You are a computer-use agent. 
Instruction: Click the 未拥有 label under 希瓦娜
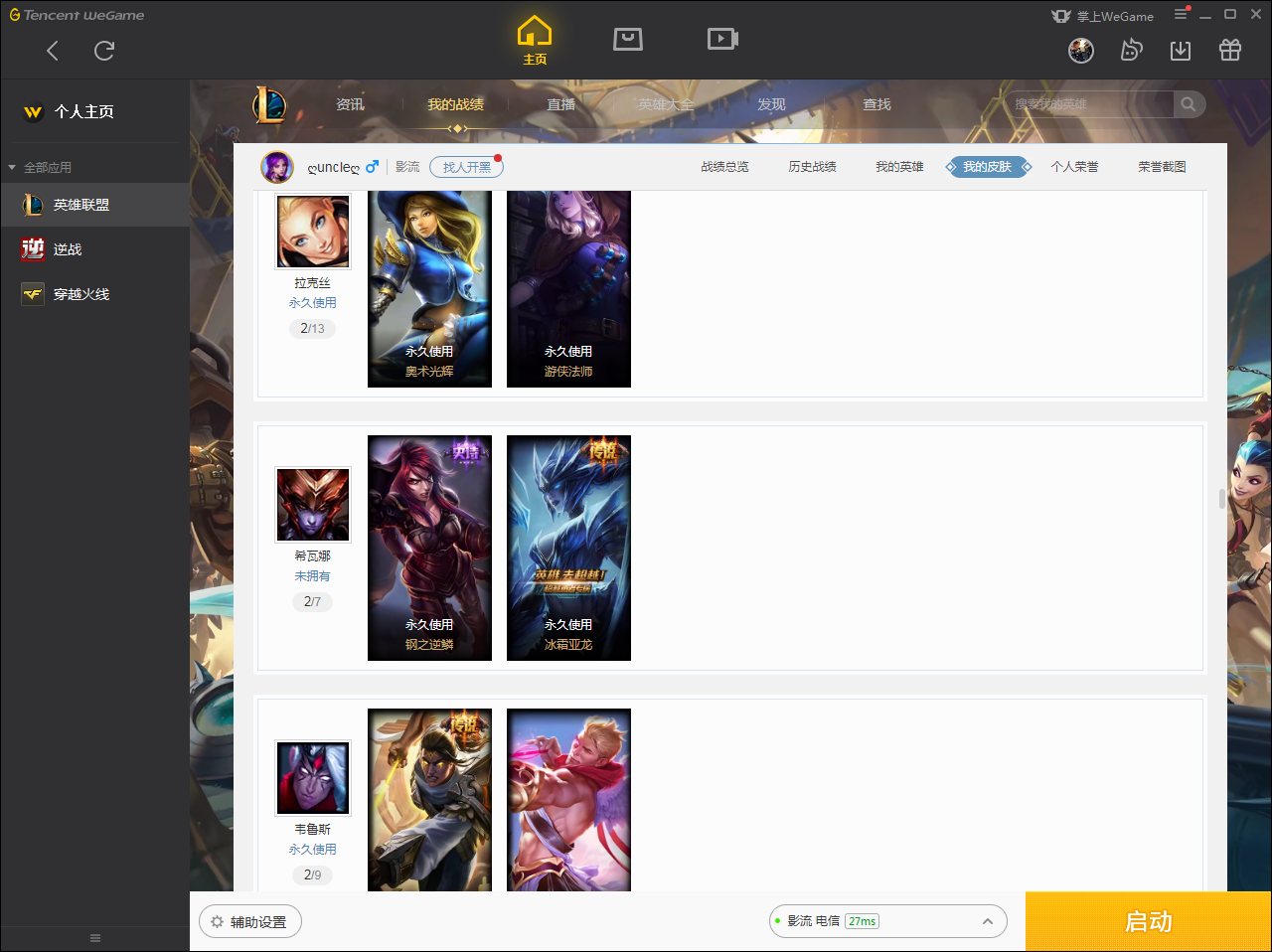click(312, 576)
